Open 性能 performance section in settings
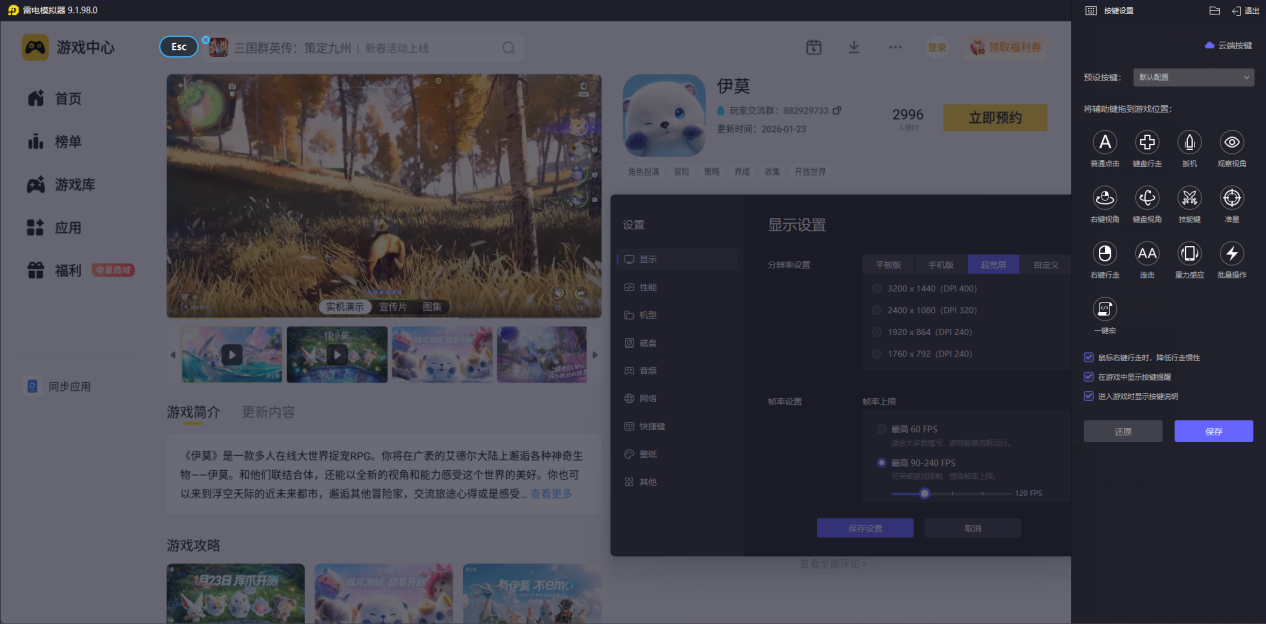The image size is (1266, 624). 678,287
